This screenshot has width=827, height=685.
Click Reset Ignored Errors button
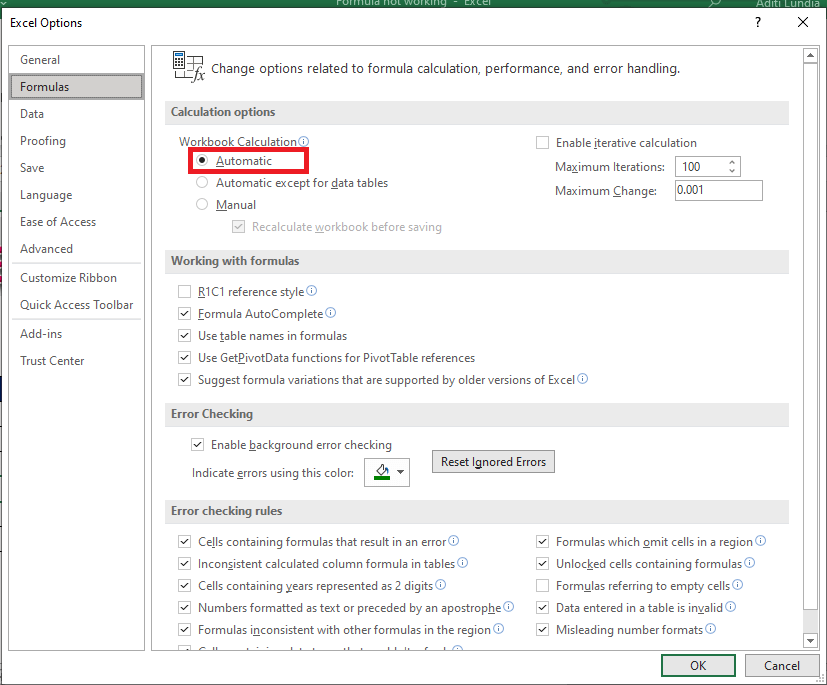click(493, 461)
